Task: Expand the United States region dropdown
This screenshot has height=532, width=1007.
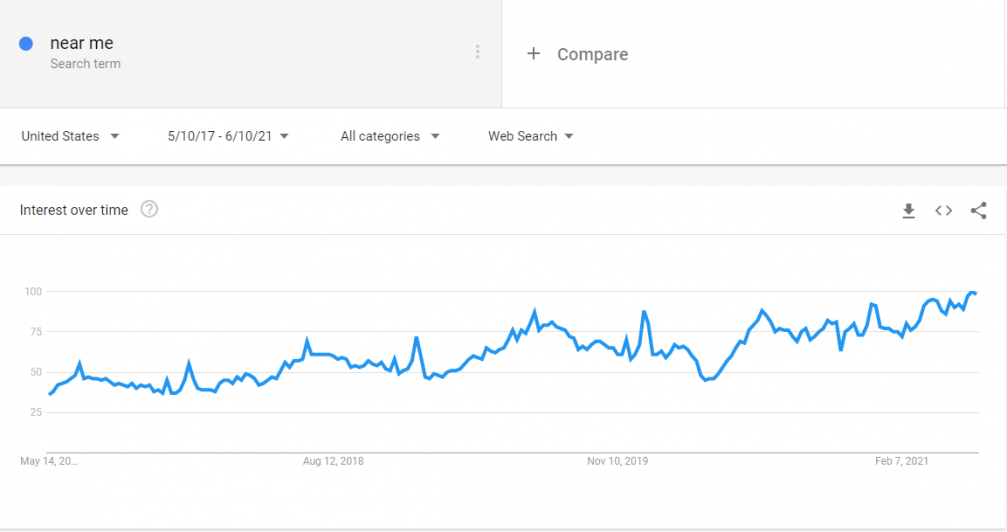Action: point(70,136)
